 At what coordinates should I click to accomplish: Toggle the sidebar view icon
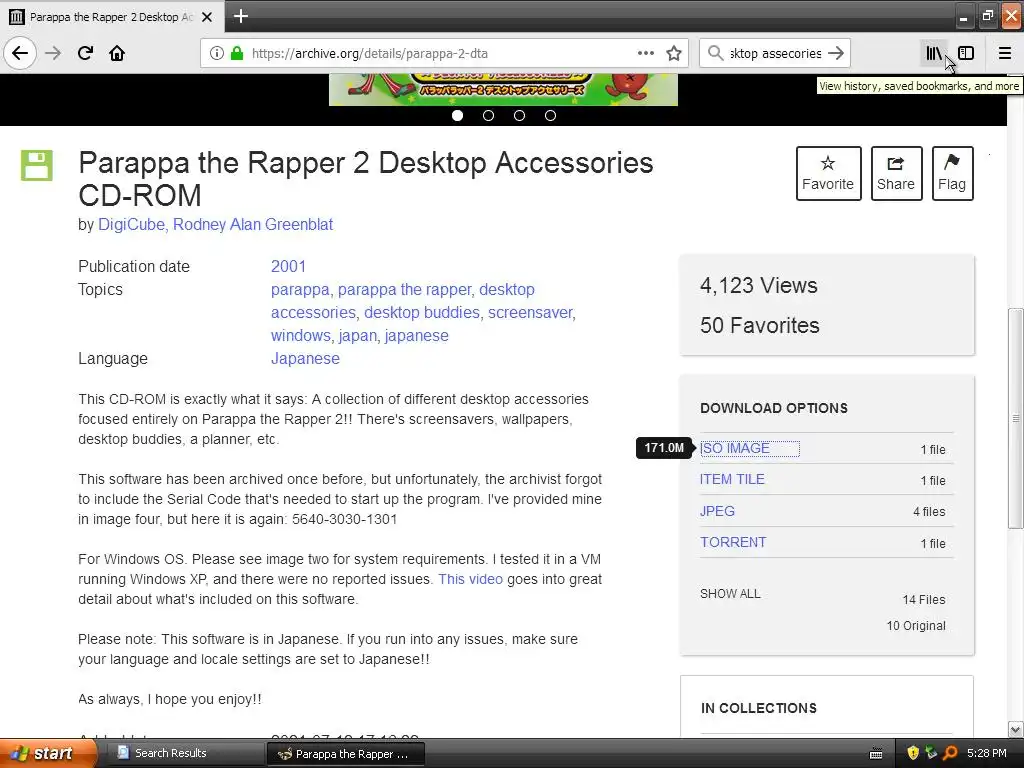966,53
